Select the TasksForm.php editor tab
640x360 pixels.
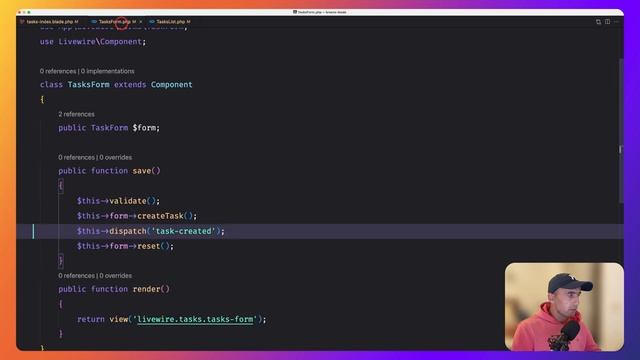116,22
